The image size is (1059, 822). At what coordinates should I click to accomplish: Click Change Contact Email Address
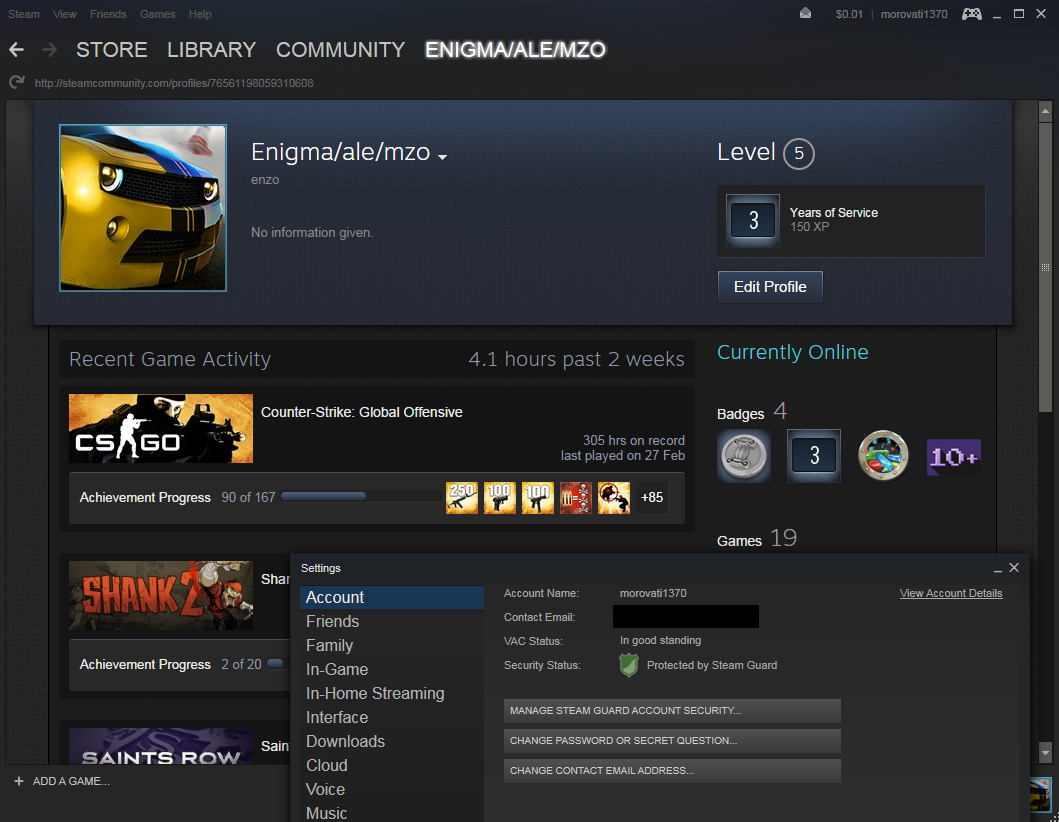click(x=672, y=771)
